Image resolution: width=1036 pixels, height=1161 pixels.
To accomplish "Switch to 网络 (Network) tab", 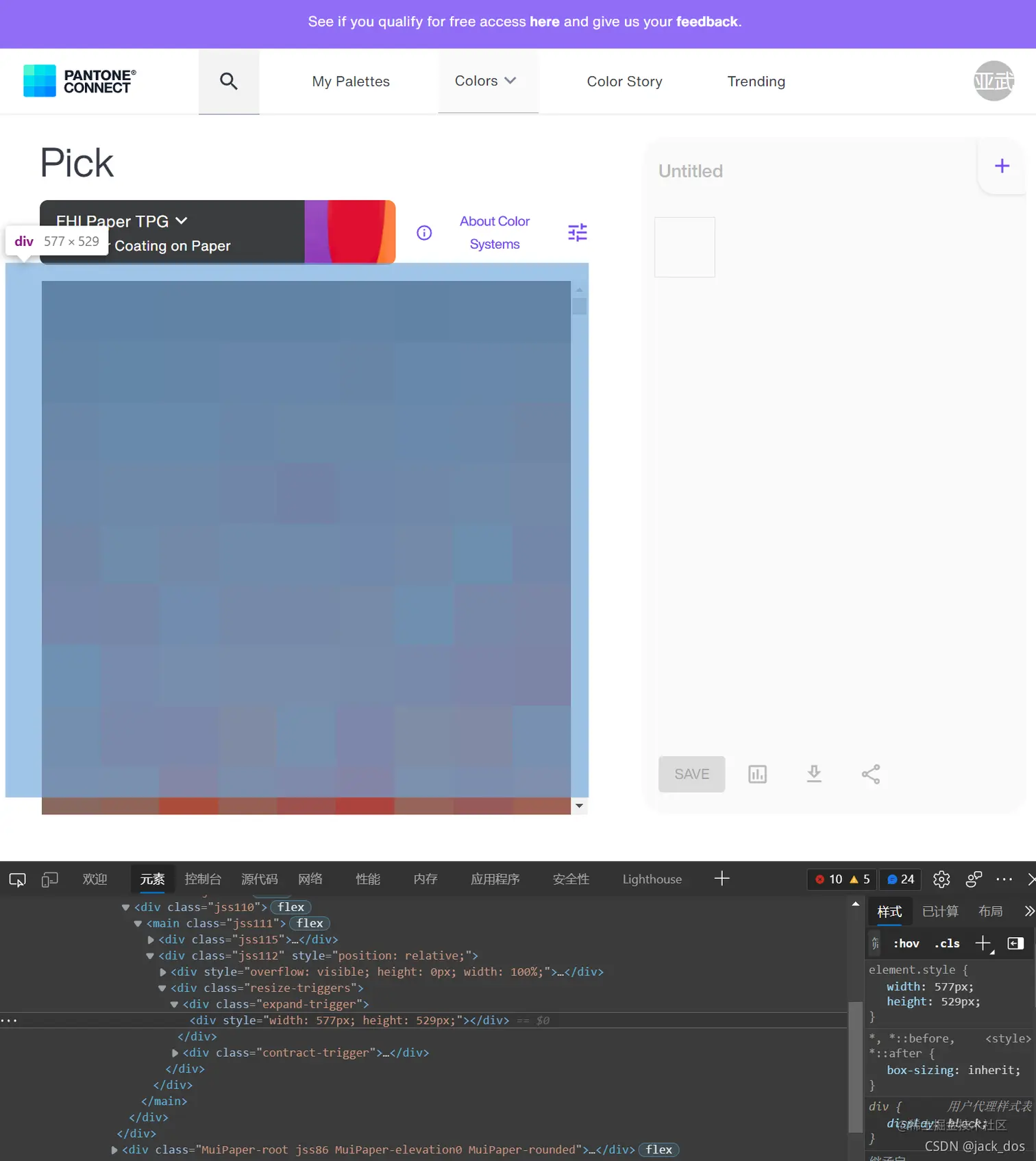I will [310, 879].
